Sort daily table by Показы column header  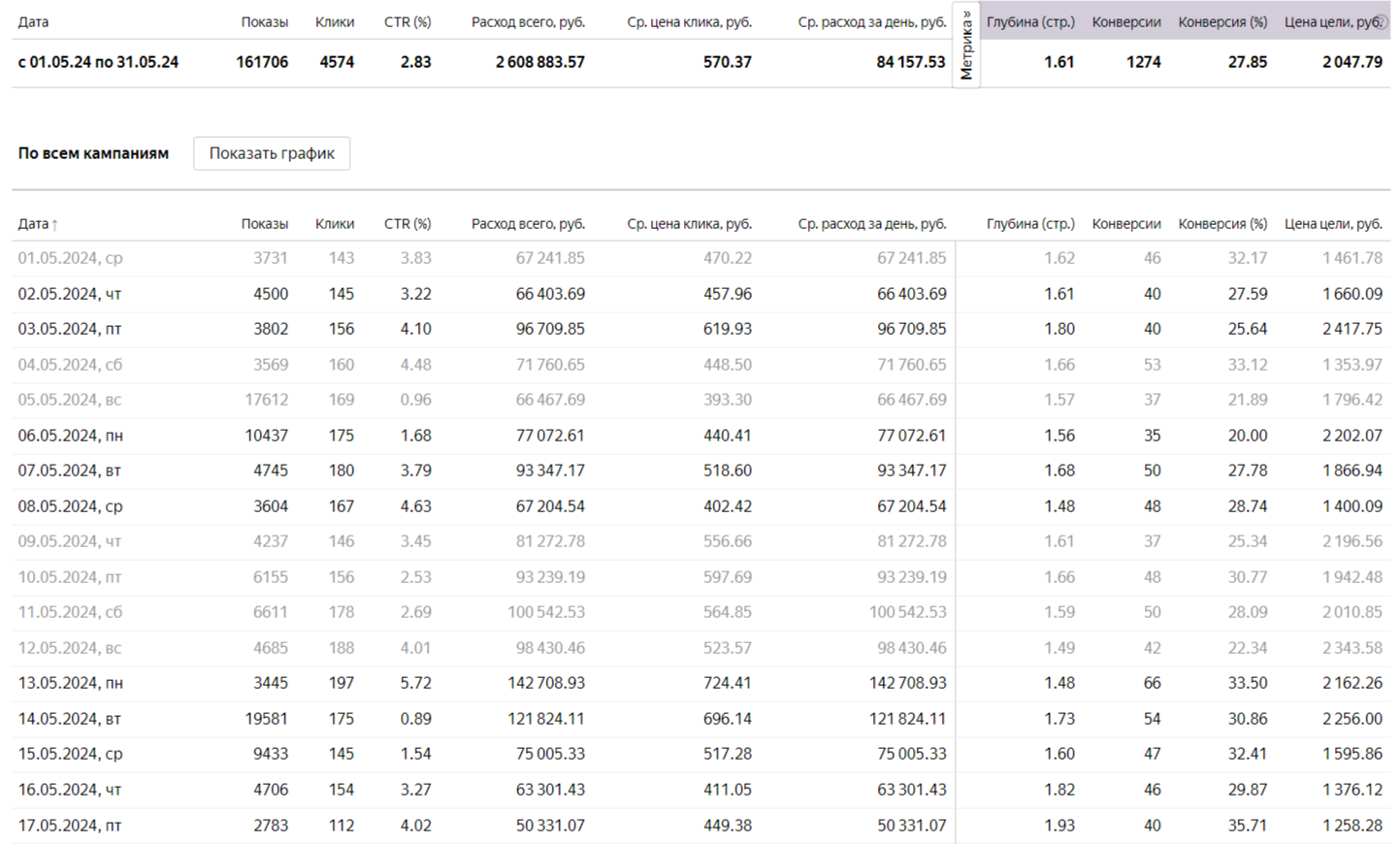[x=265, y=223]
